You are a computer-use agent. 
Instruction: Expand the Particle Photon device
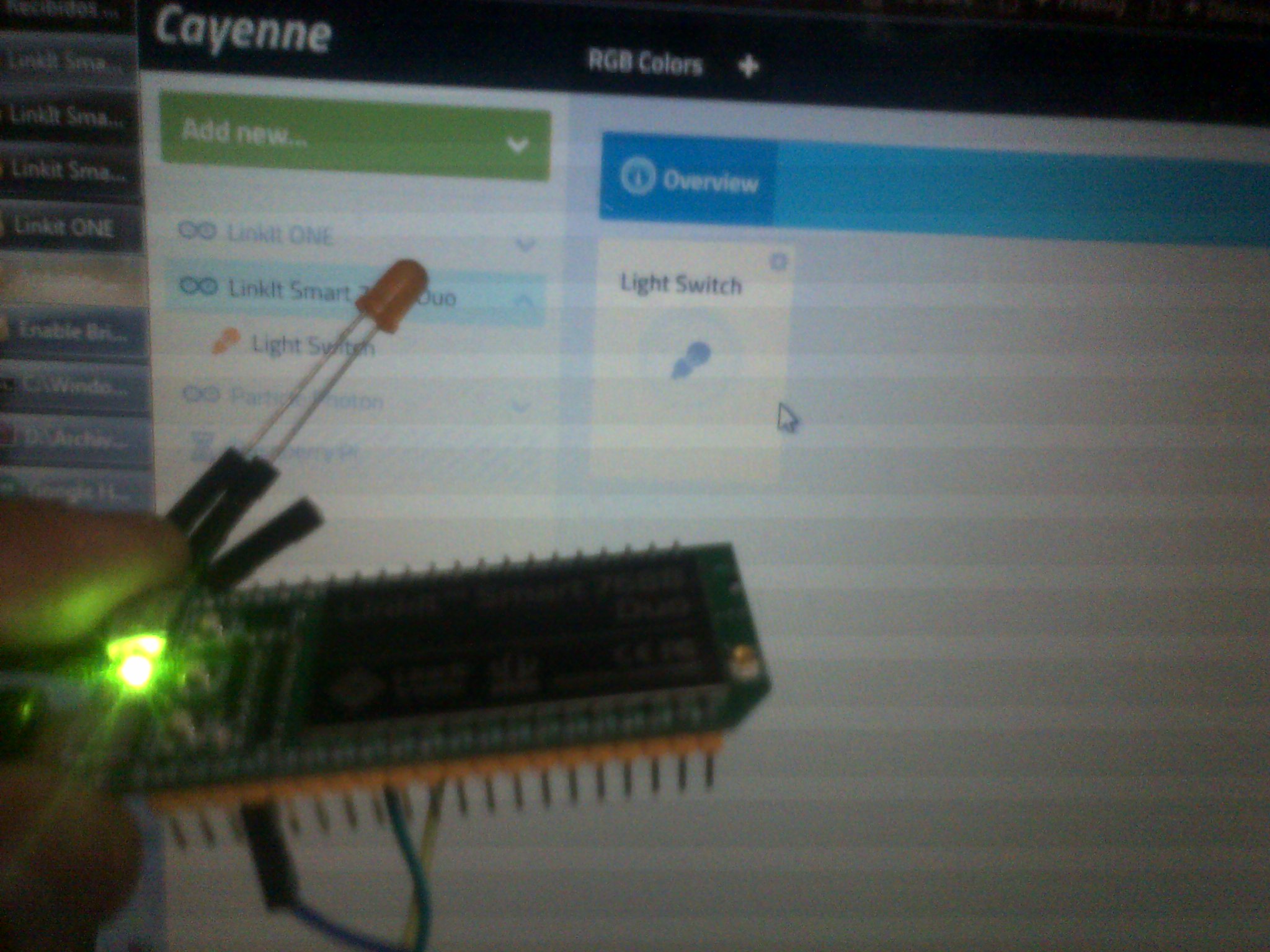click(x=521, y=407)
